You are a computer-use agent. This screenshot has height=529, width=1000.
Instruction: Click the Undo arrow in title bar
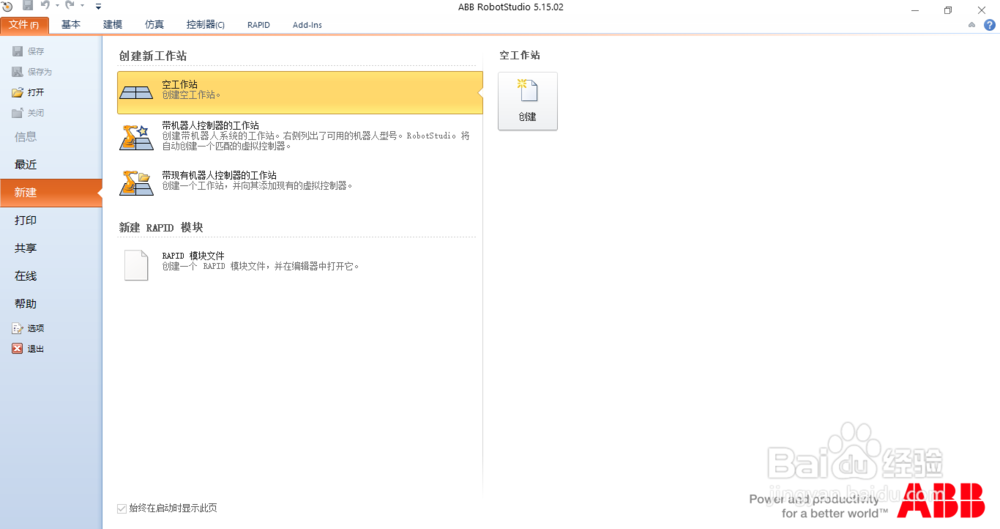(x=45, y=6)
